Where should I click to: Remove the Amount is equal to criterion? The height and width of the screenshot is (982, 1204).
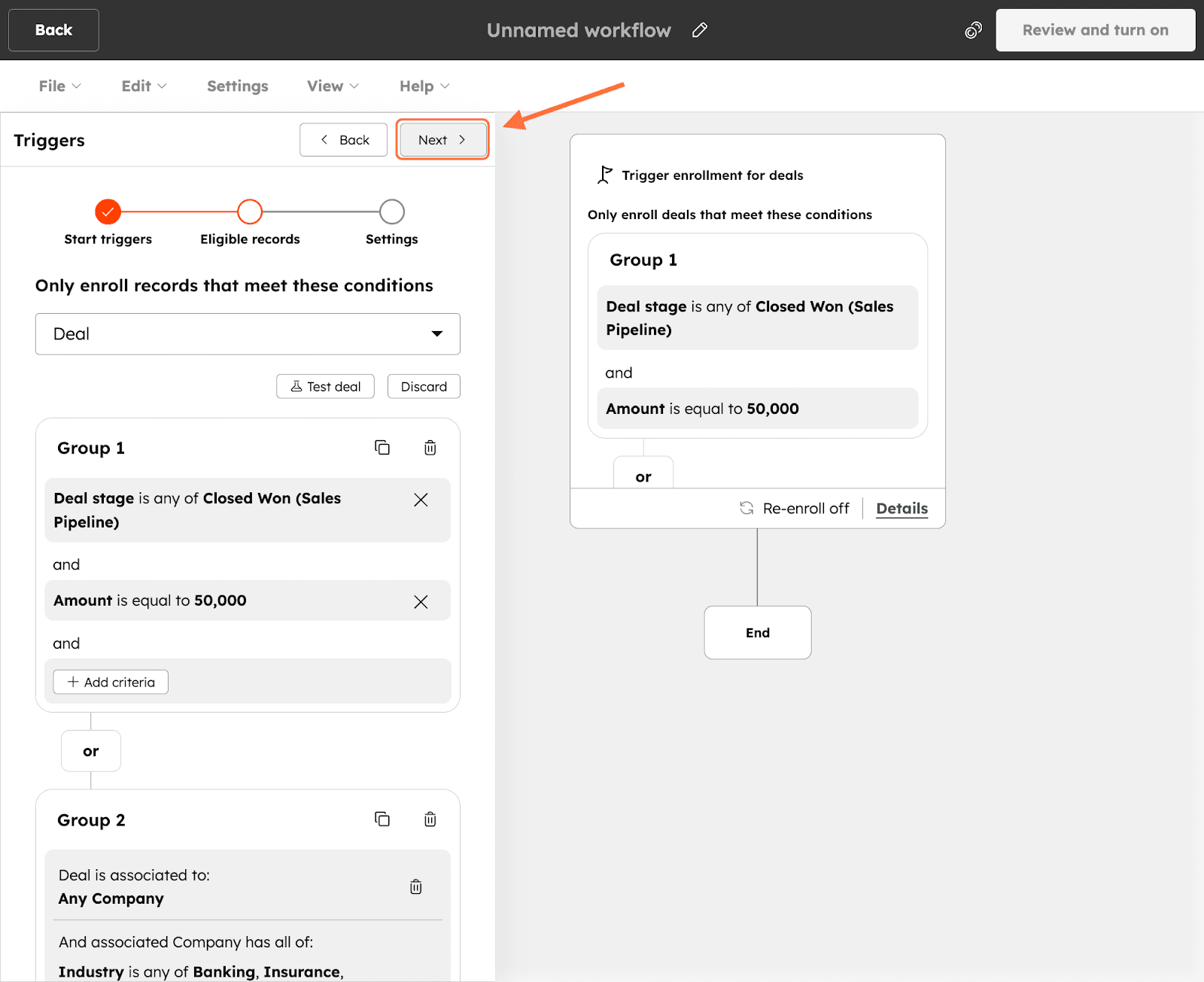point(421,601)
